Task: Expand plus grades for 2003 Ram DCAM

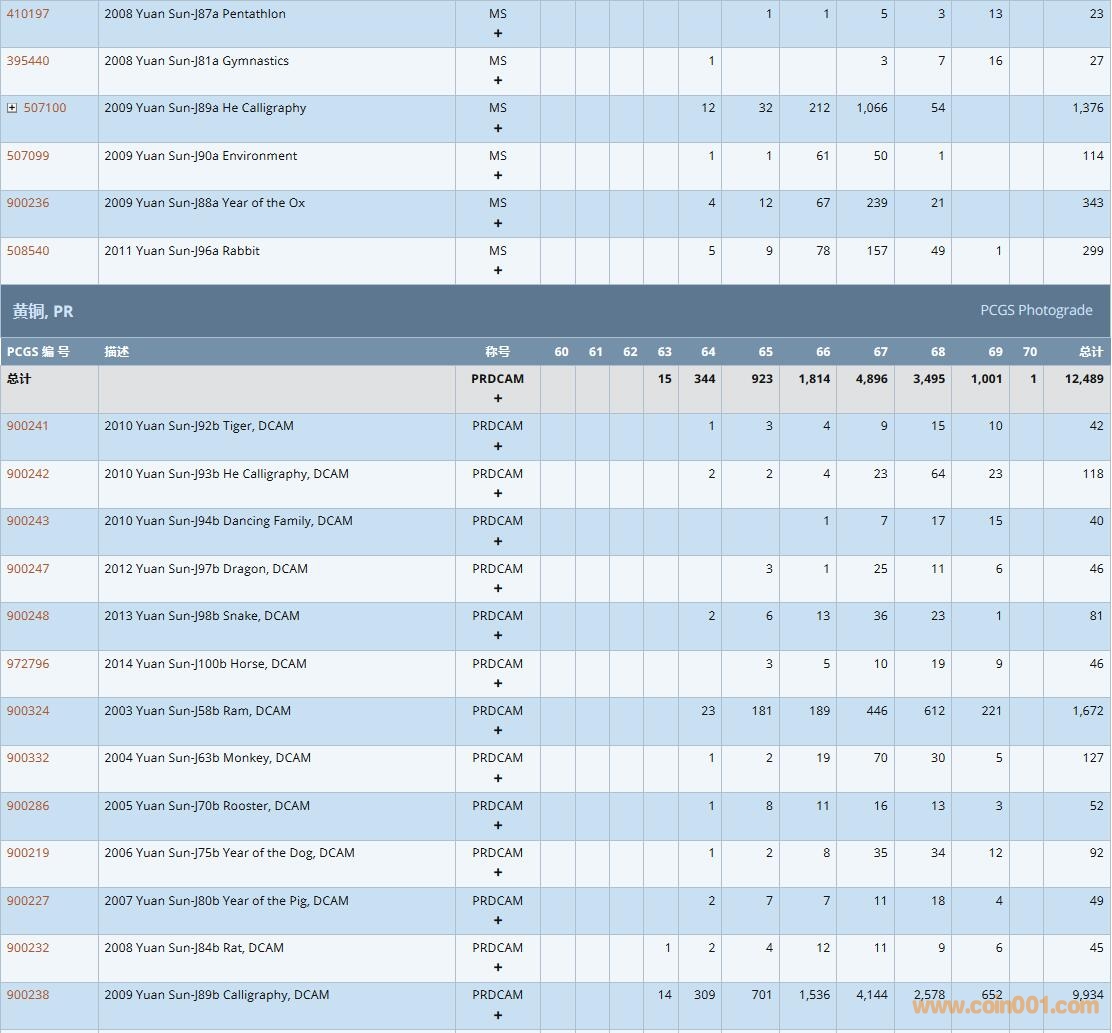Action: point(498,730)
